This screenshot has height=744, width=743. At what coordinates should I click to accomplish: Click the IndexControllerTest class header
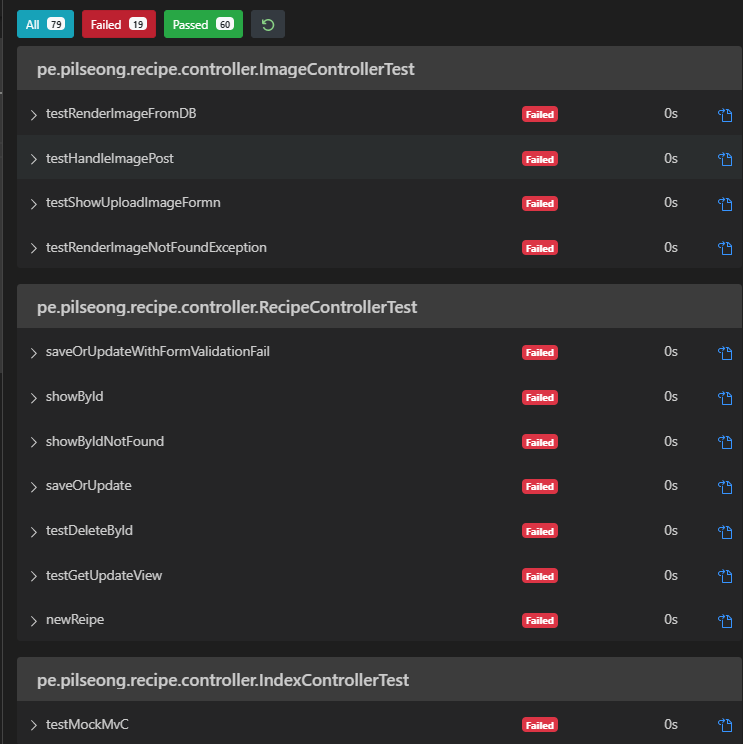[x=379, y=679]
